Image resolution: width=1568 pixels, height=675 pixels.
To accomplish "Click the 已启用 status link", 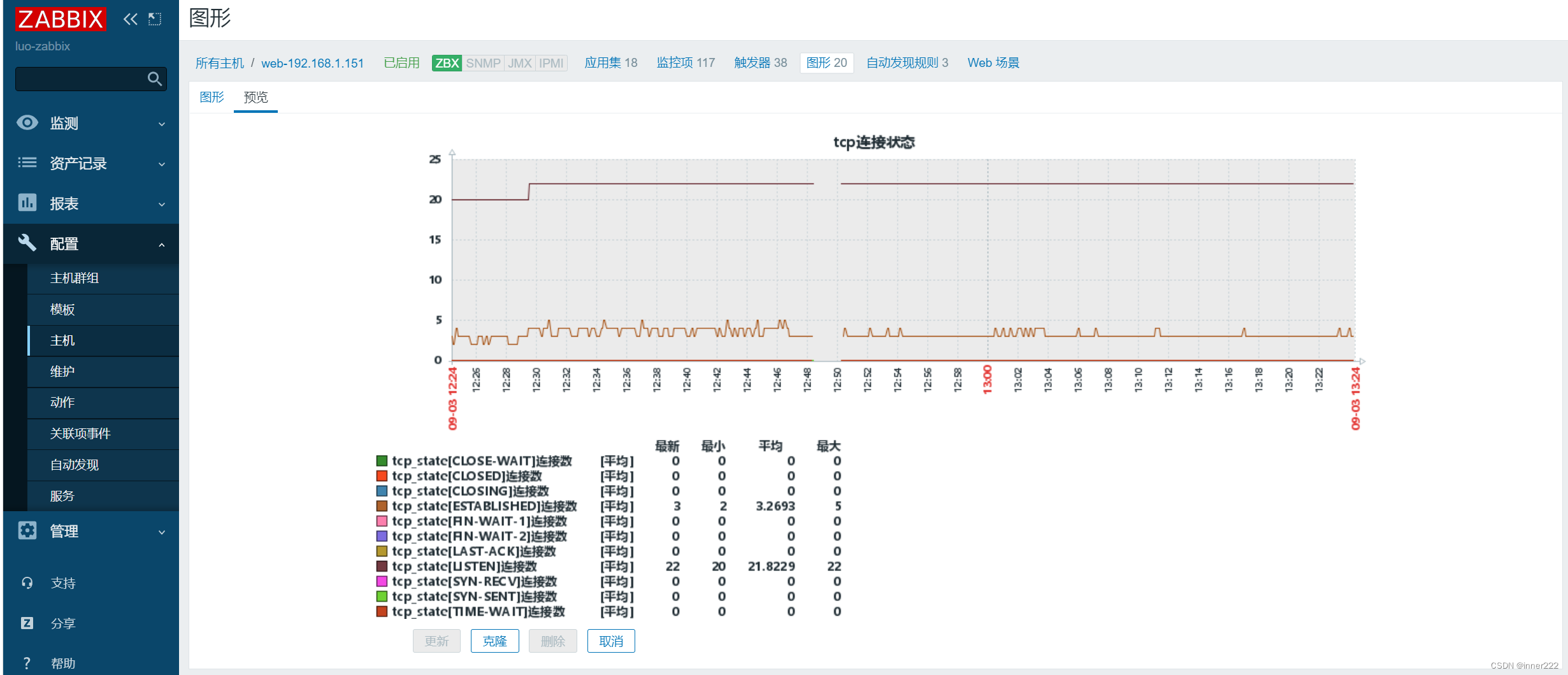I will pos(401,63).
